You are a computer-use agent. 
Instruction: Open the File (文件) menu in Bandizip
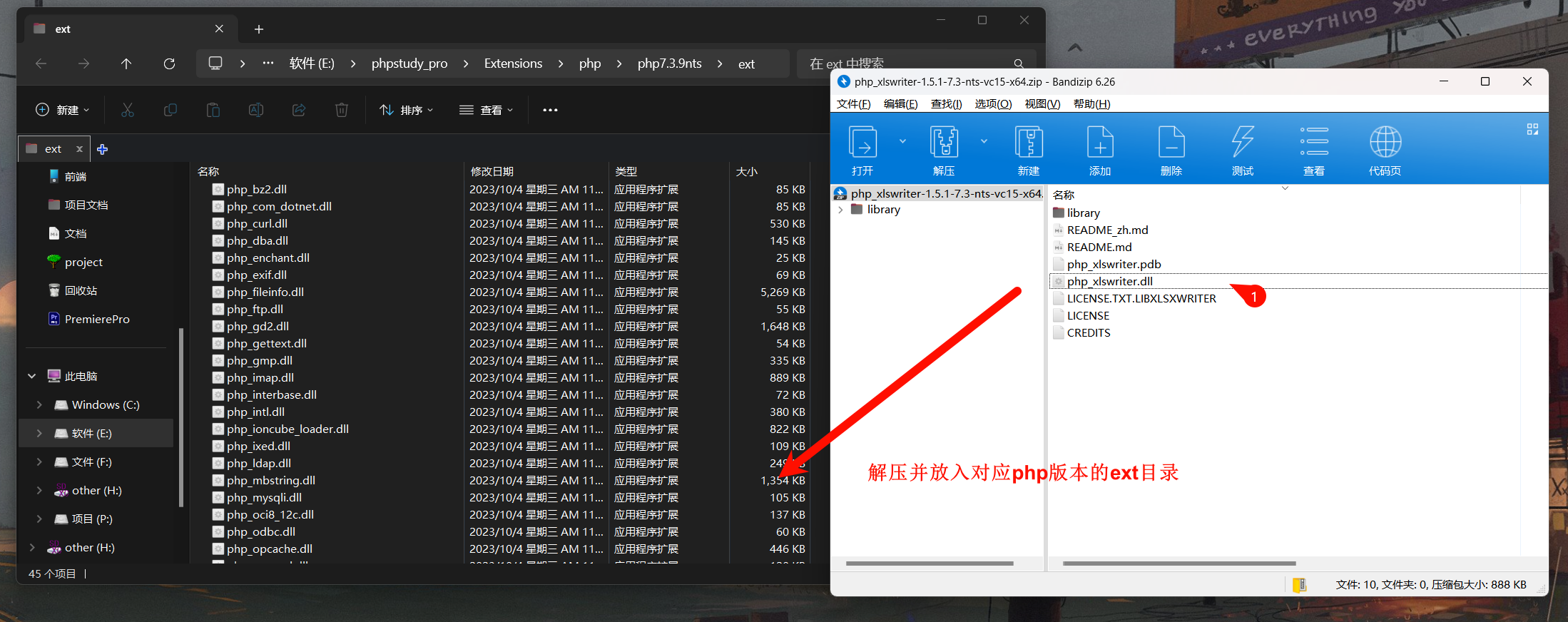[x=853, y=104]
